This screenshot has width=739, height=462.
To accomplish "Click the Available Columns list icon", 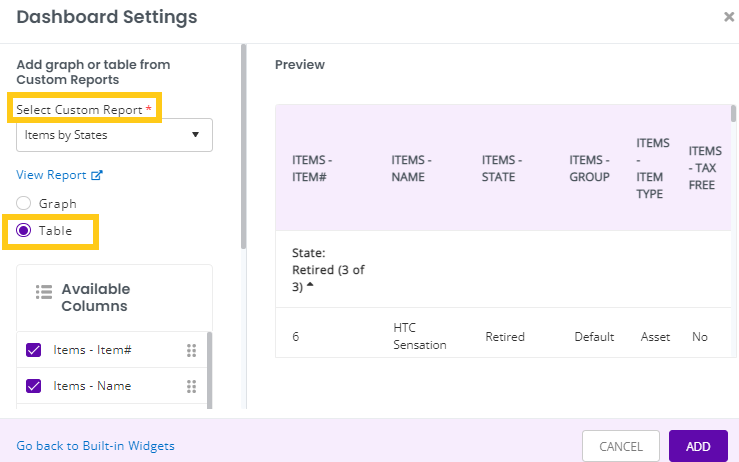I will click(44, 292).
